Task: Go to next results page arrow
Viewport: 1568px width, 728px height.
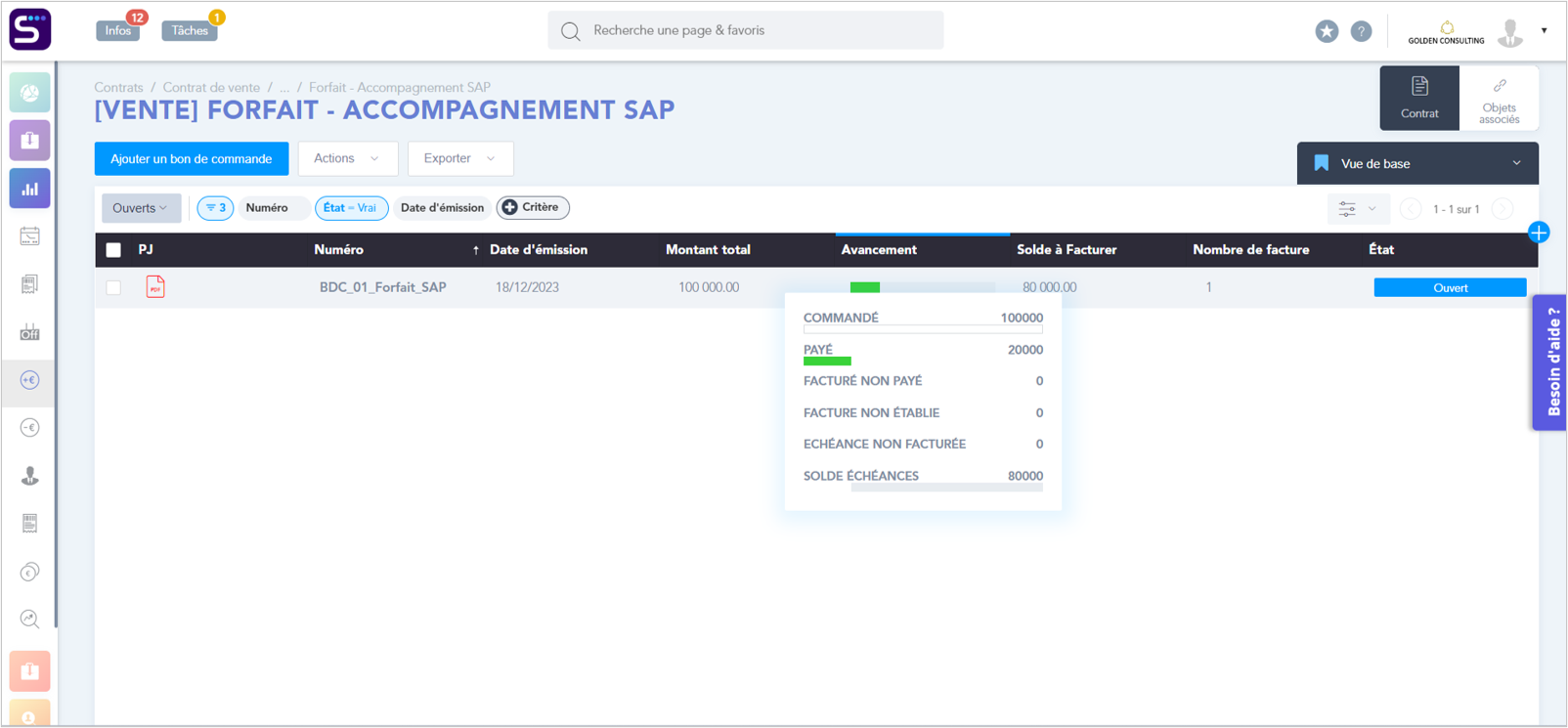Action: pos(1503,209)
